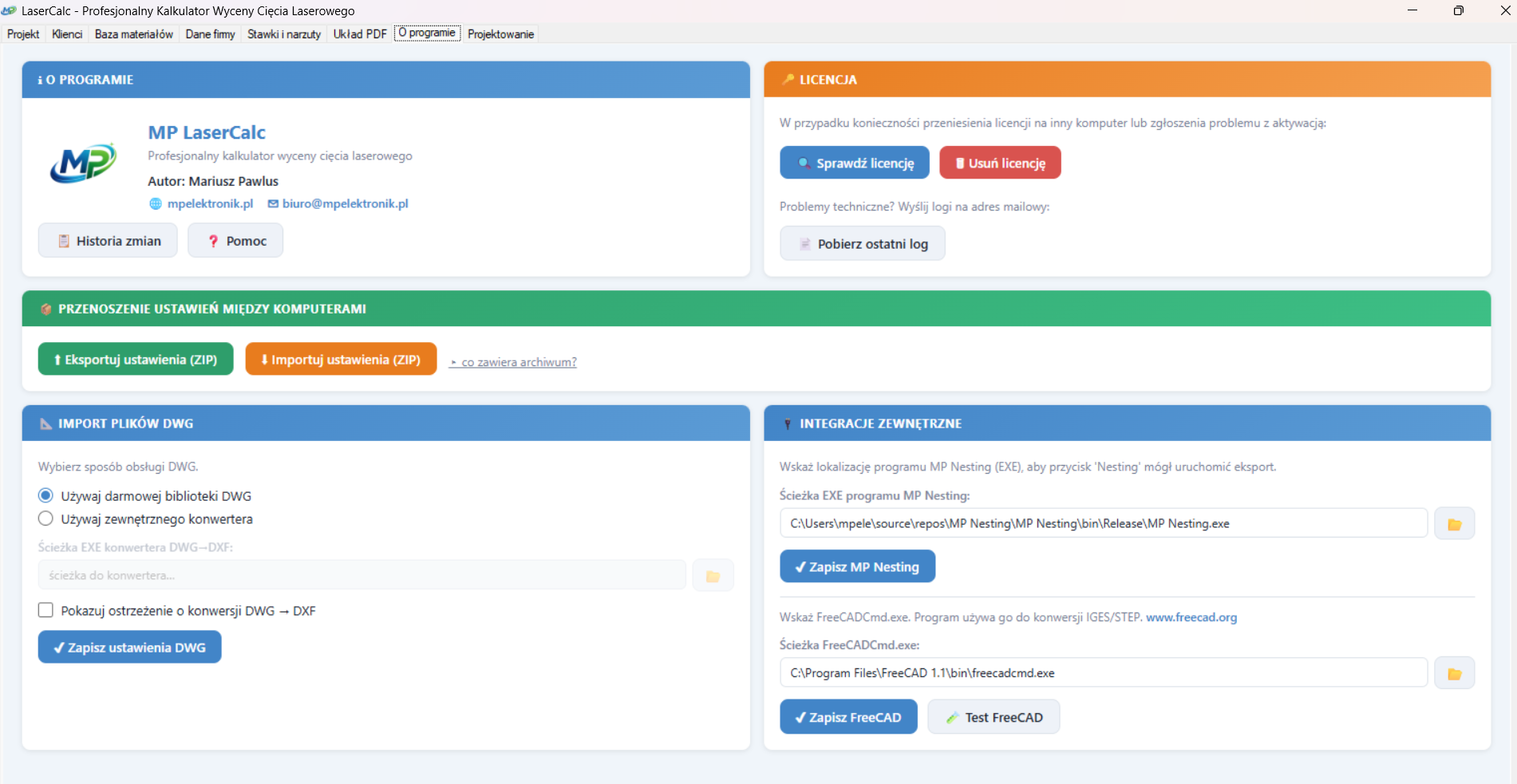Open the Projekt tab

23,33
